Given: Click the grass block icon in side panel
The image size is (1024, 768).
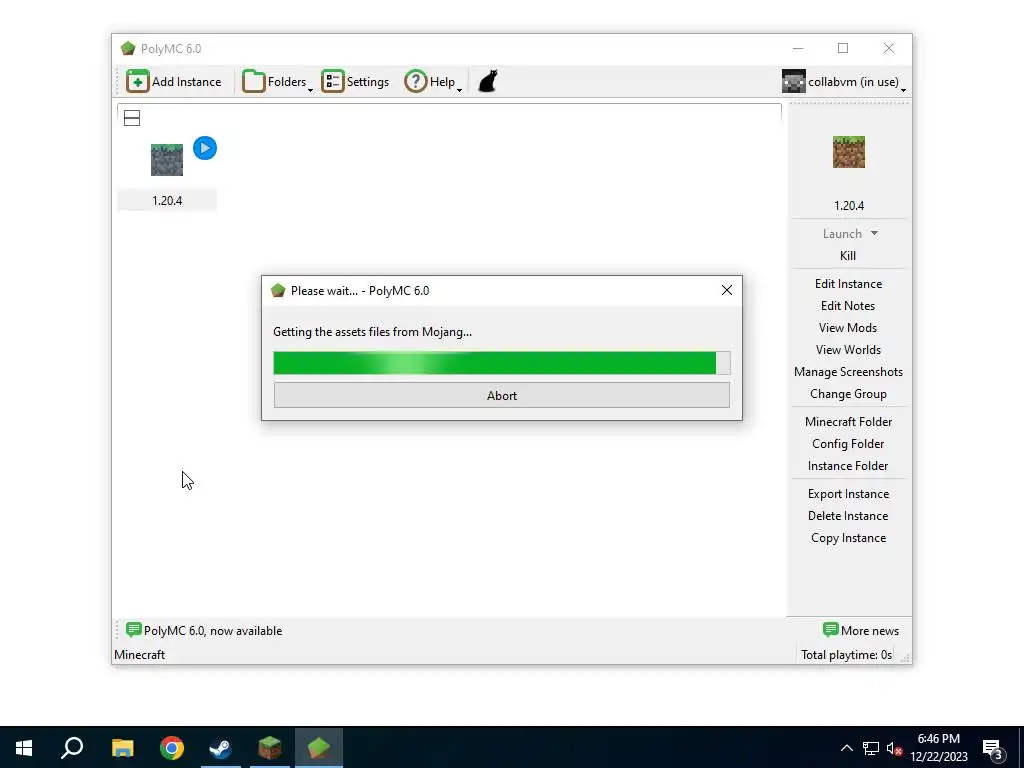Looking at the screenshot, I should click(x=848, y=152).
